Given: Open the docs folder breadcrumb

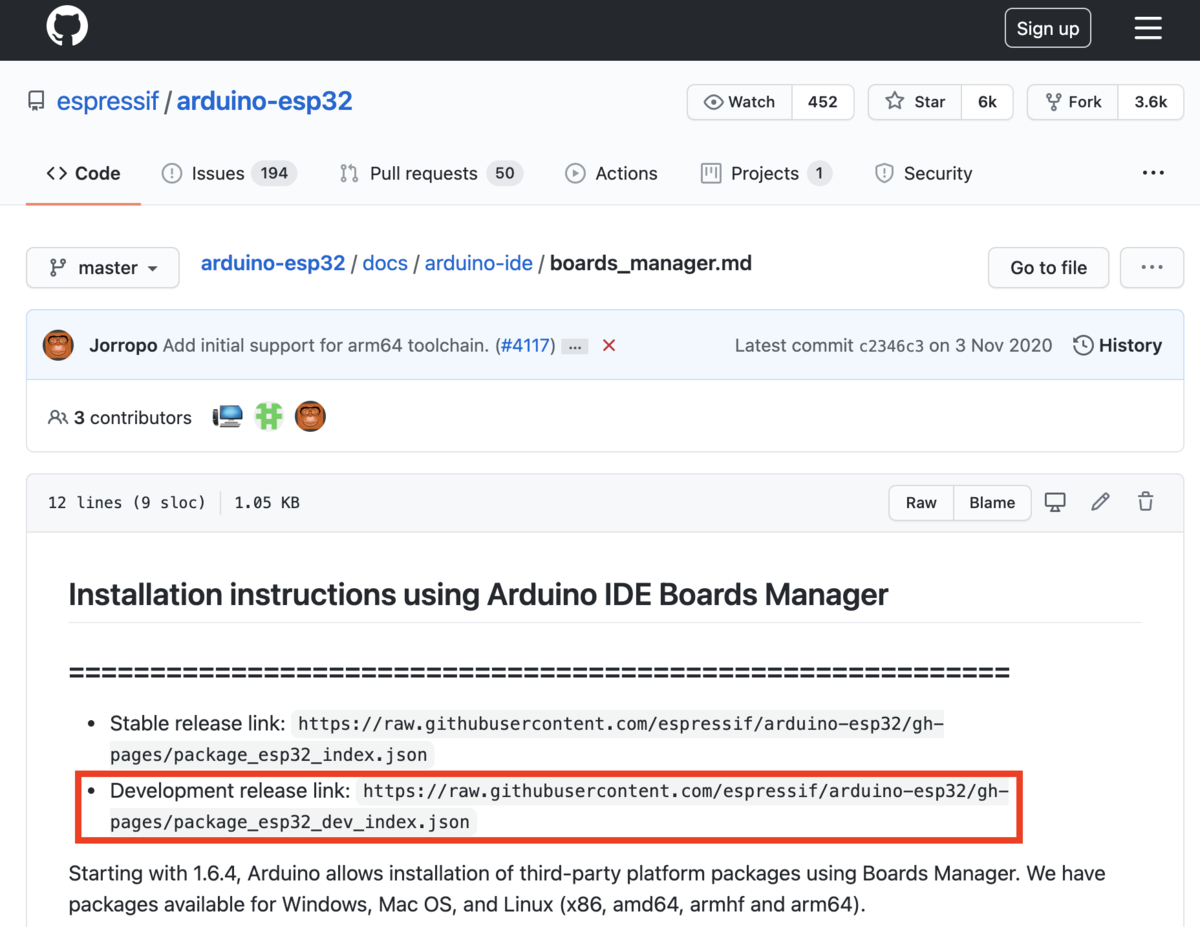Looking at the screenshot, I should pyautogui.click(x=385, y=263).
